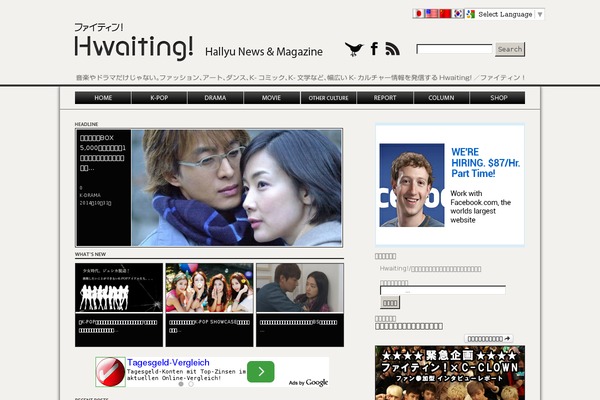This screenshot has width=600, height=400.
Task: Click the sidebar submit button below input
Action: [x=390, y=303]
